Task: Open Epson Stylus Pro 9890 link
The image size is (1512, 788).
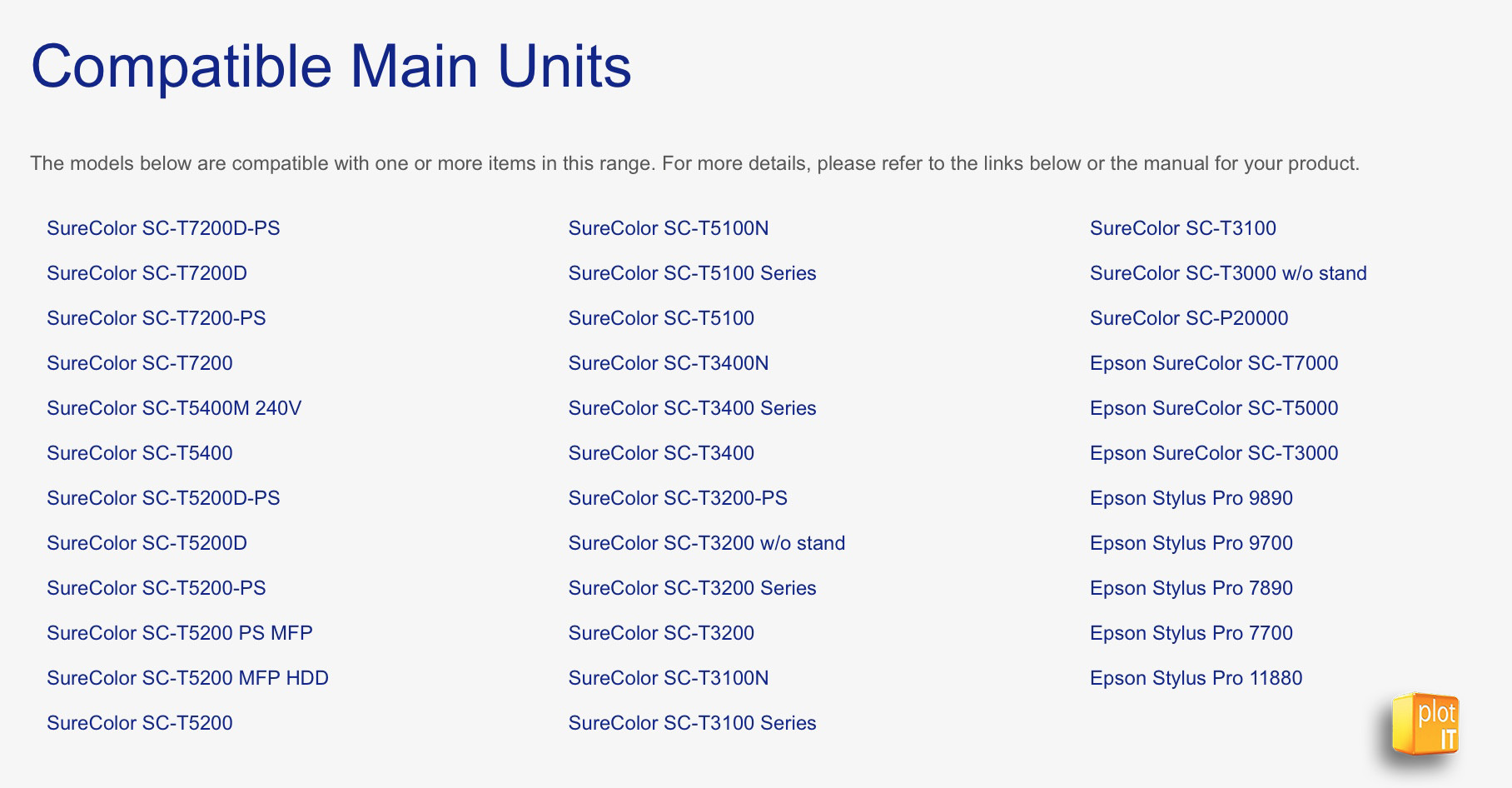Action: 1191,498
